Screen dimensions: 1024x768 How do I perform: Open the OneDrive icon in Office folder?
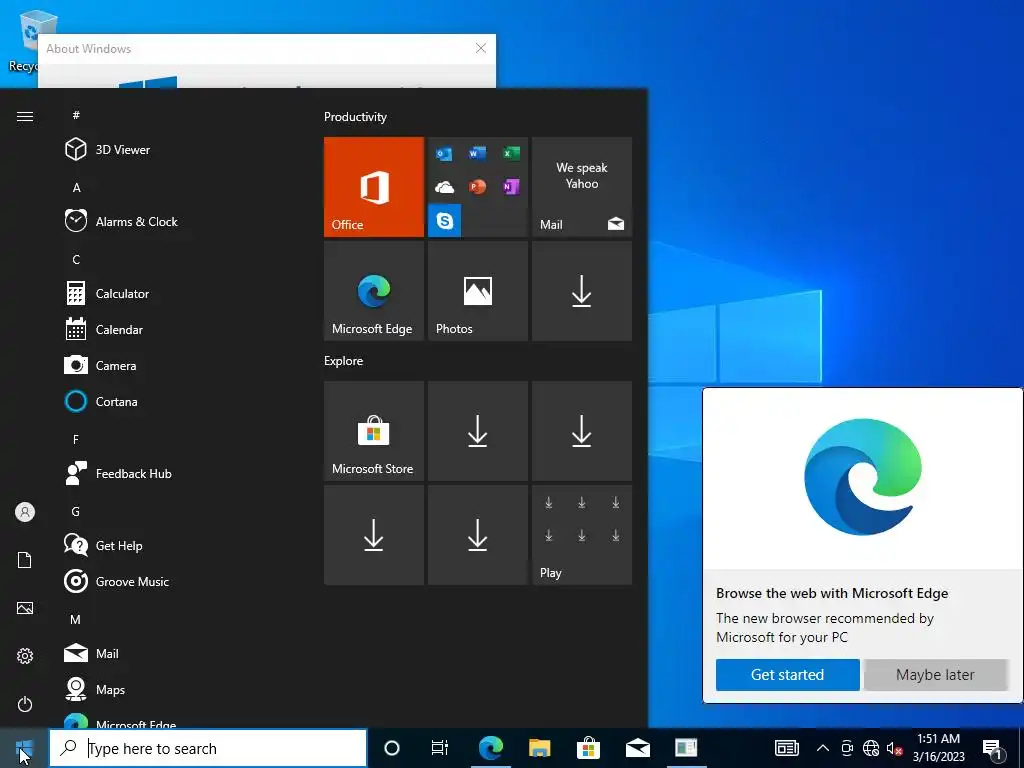point(444,187)
